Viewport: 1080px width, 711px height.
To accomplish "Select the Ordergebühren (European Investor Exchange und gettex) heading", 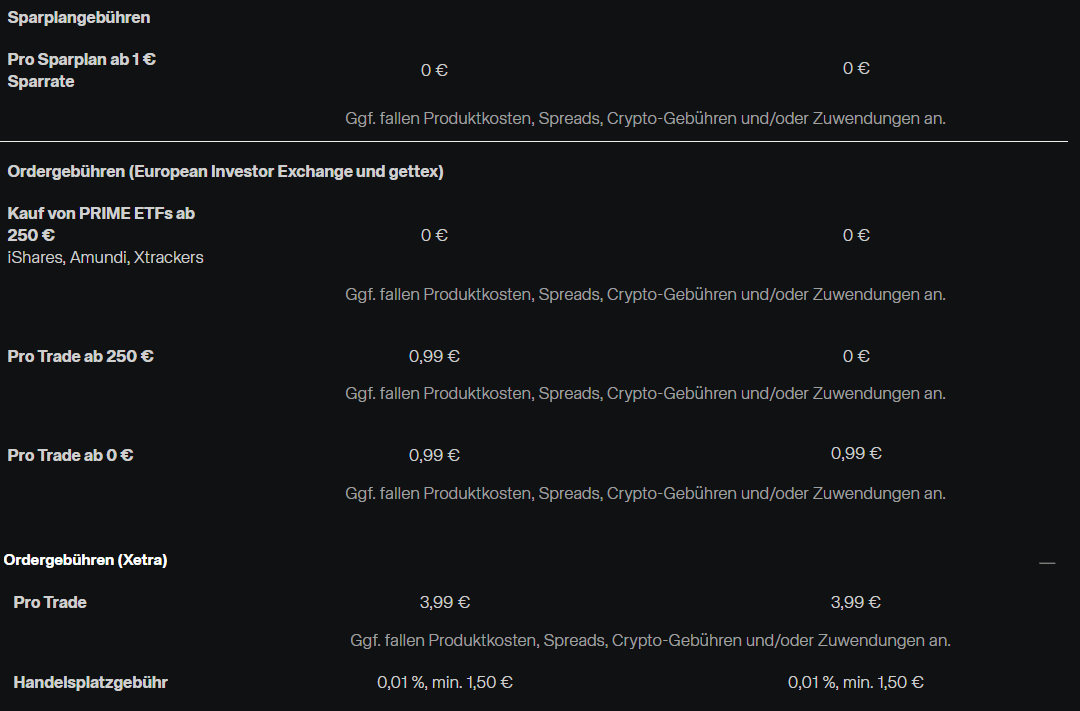I will pyautogui.click(x=225, y=171).
